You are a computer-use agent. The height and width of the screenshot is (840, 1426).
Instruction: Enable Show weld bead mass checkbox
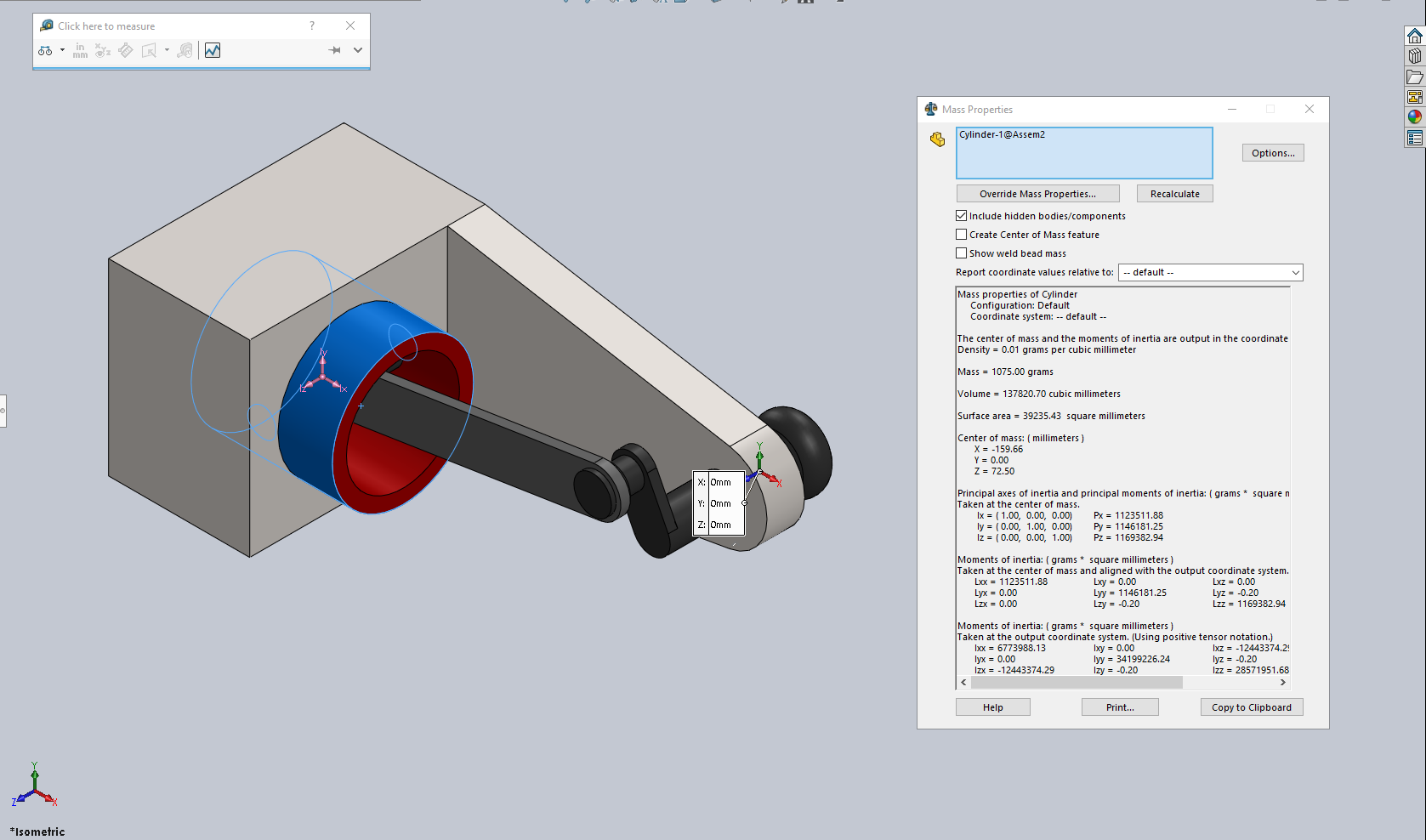pyautogui.click(x=962, y=253)
